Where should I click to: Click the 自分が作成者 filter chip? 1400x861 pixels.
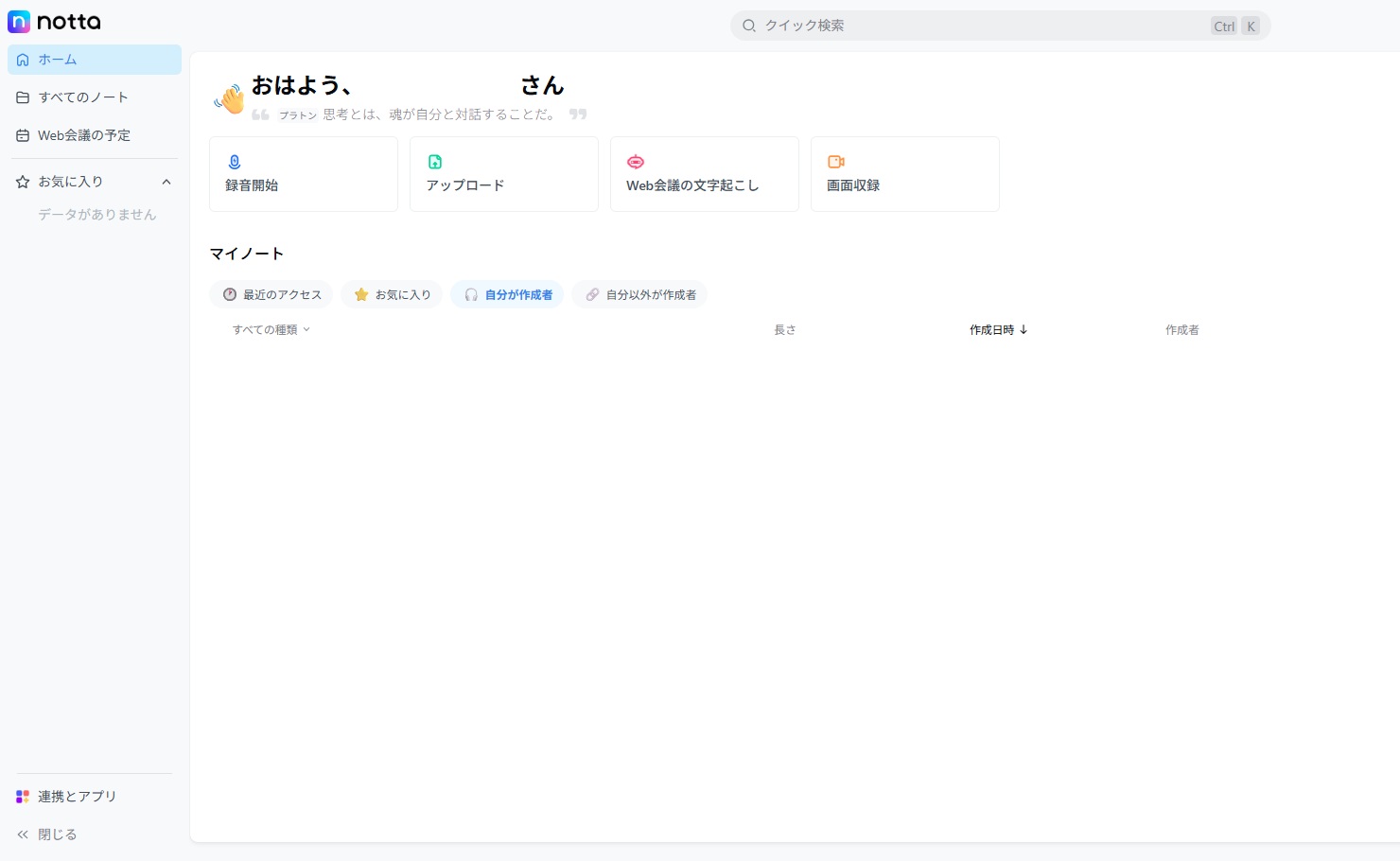point(508,295)
